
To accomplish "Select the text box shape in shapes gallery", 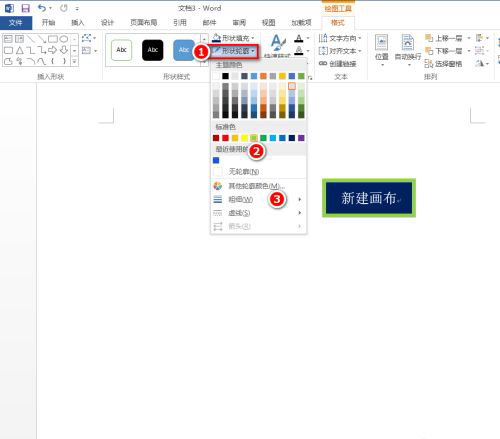I will [8, 39].
